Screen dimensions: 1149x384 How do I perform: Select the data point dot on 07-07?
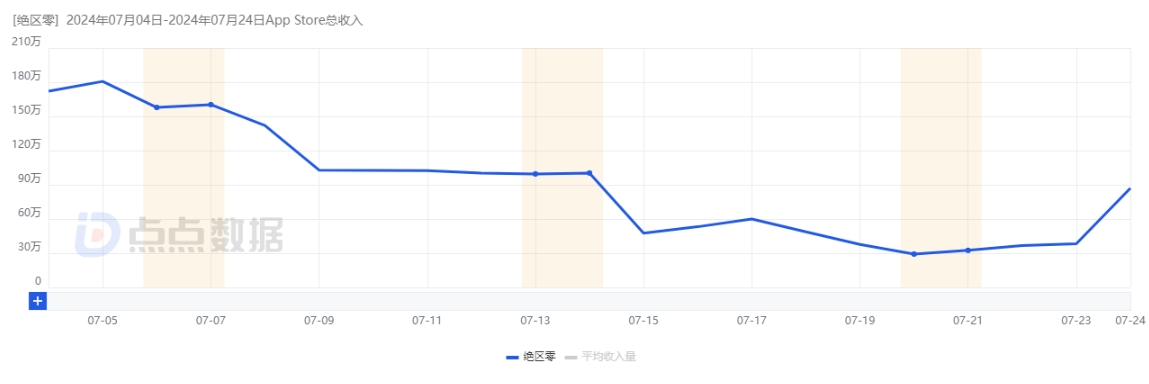(211, 105)
